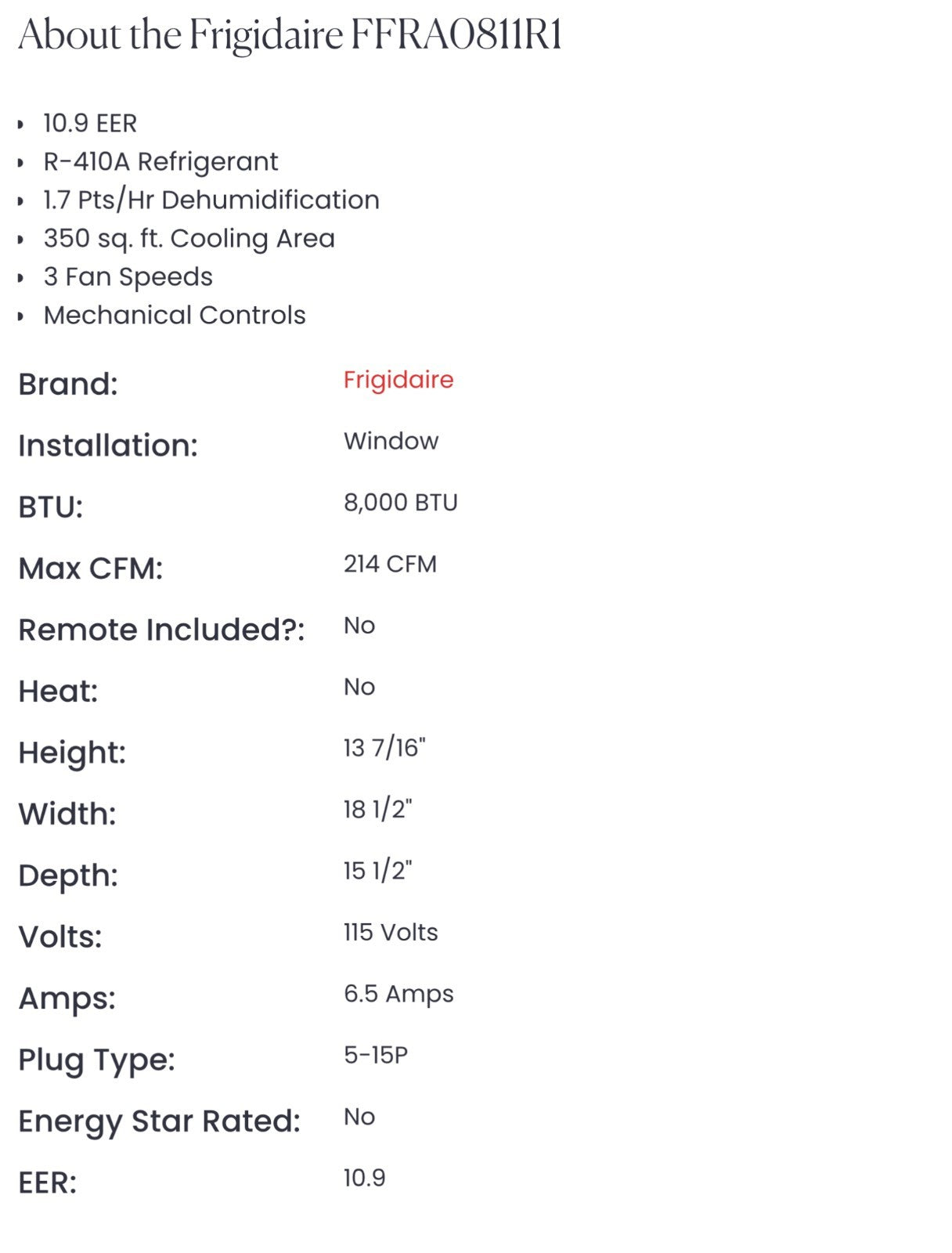
Task: Click the R-410A Refrigerant bullet item
Action: (160, 161)
